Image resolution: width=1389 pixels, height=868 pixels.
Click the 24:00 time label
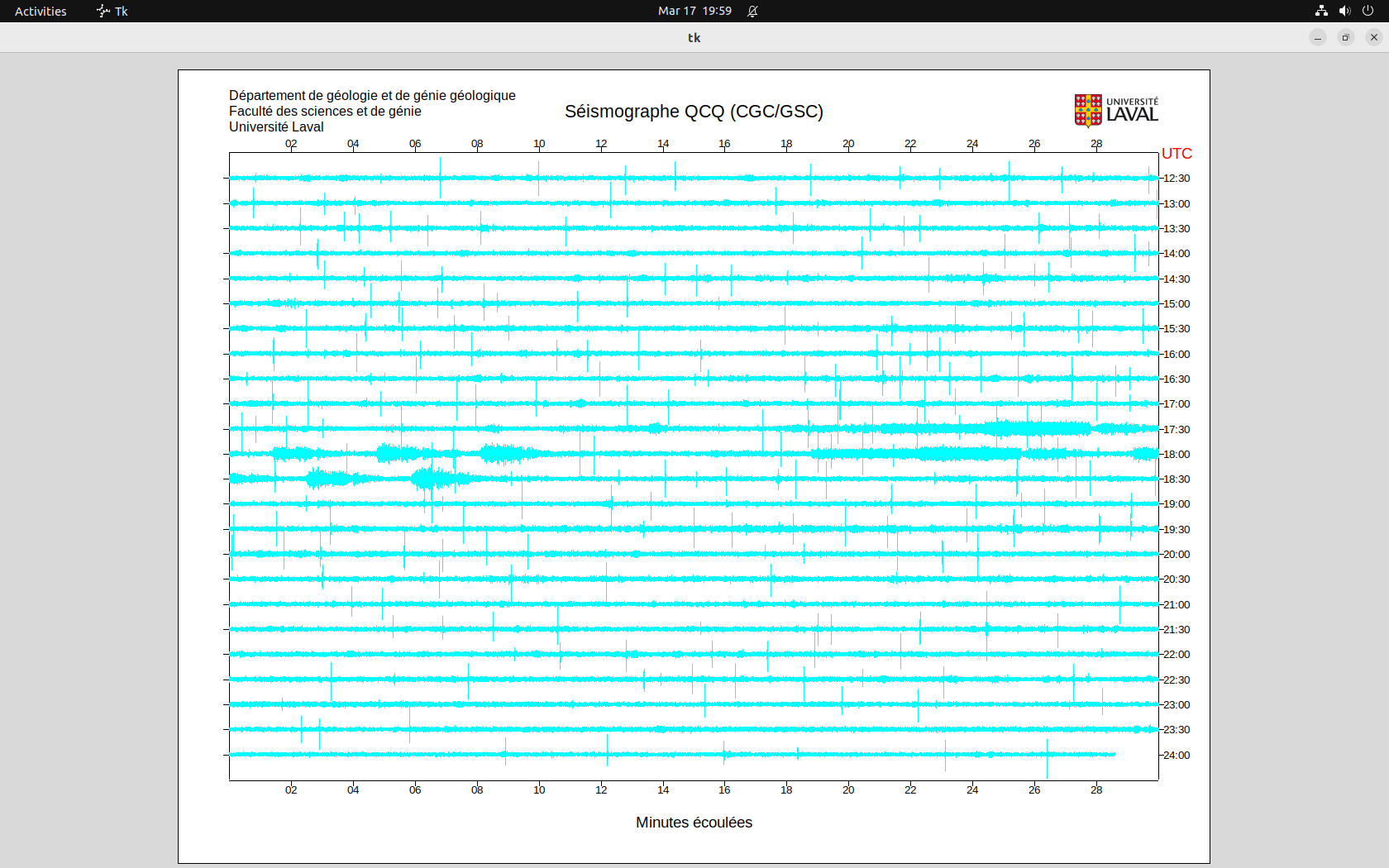pos(1177,755)
